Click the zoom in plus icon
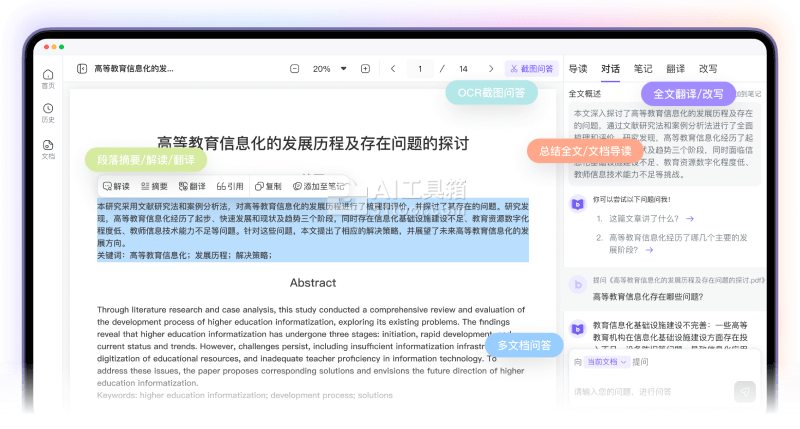 tap(365, 69)
